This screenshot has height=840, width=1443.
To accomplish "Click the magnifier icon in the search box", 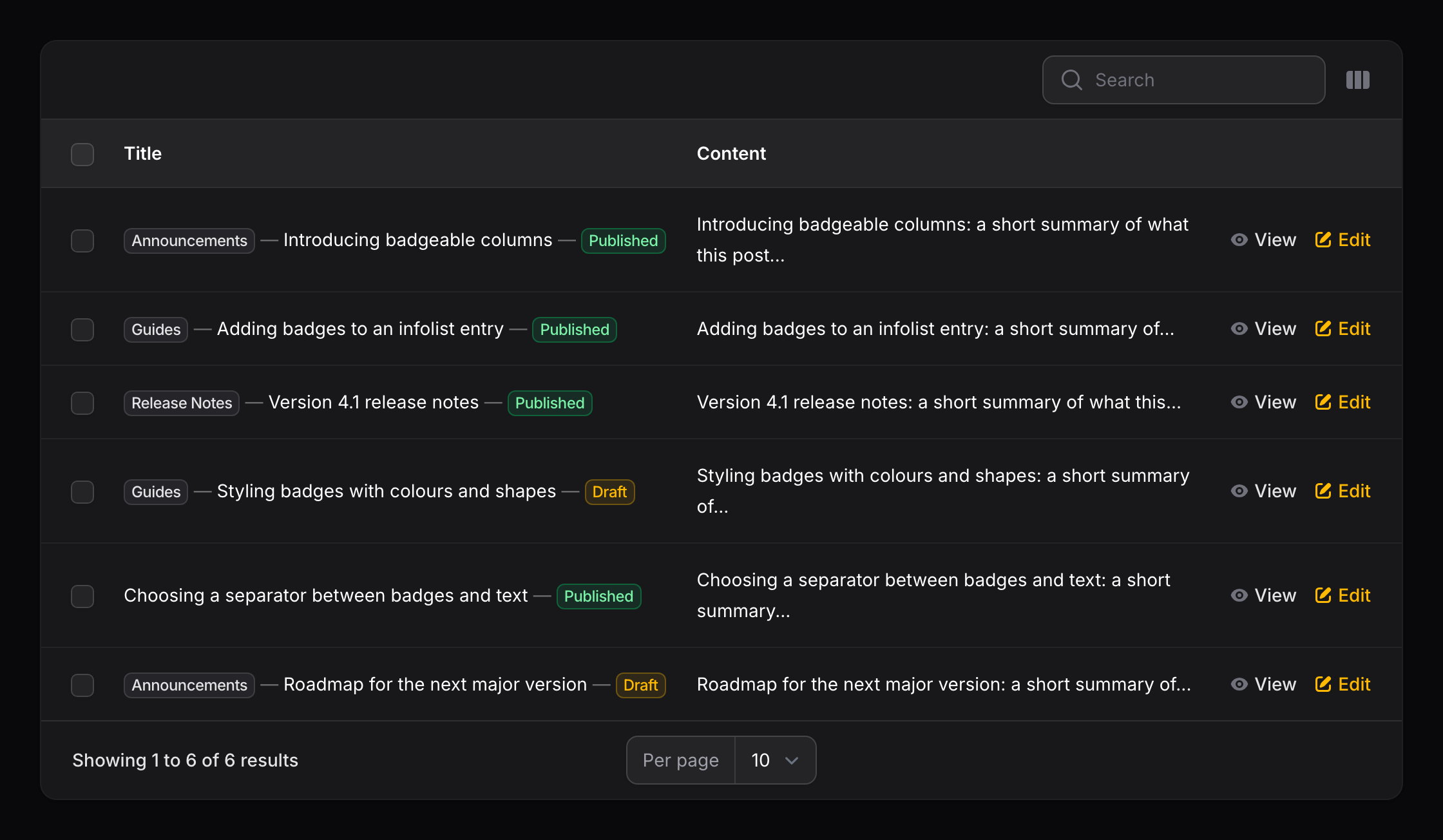I will [x=1072, y=80].
